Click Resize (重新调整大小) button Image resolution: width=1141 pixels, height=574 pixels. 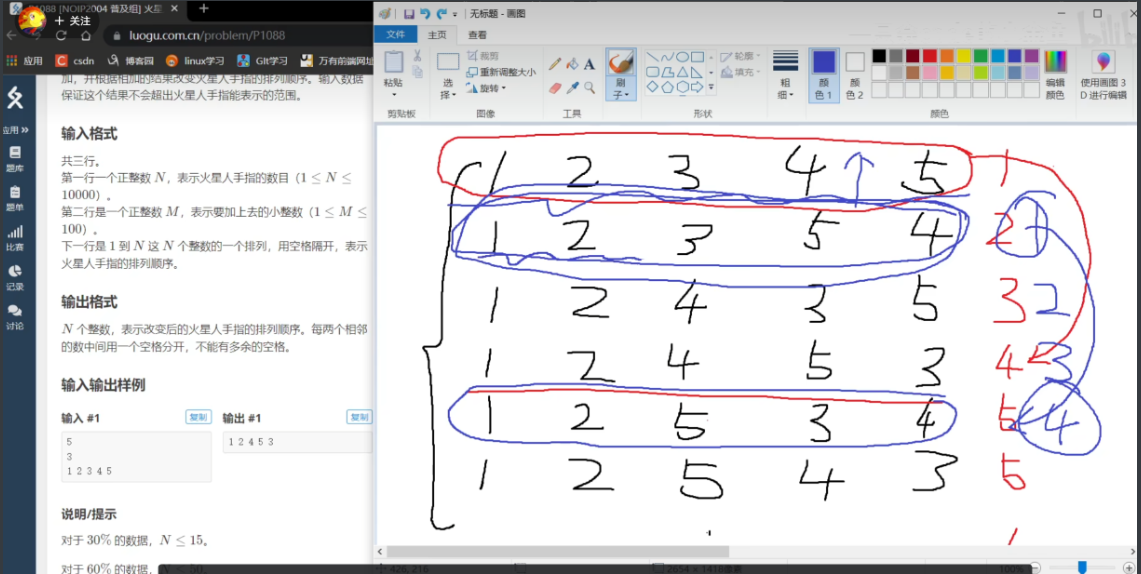pos(501,72)
